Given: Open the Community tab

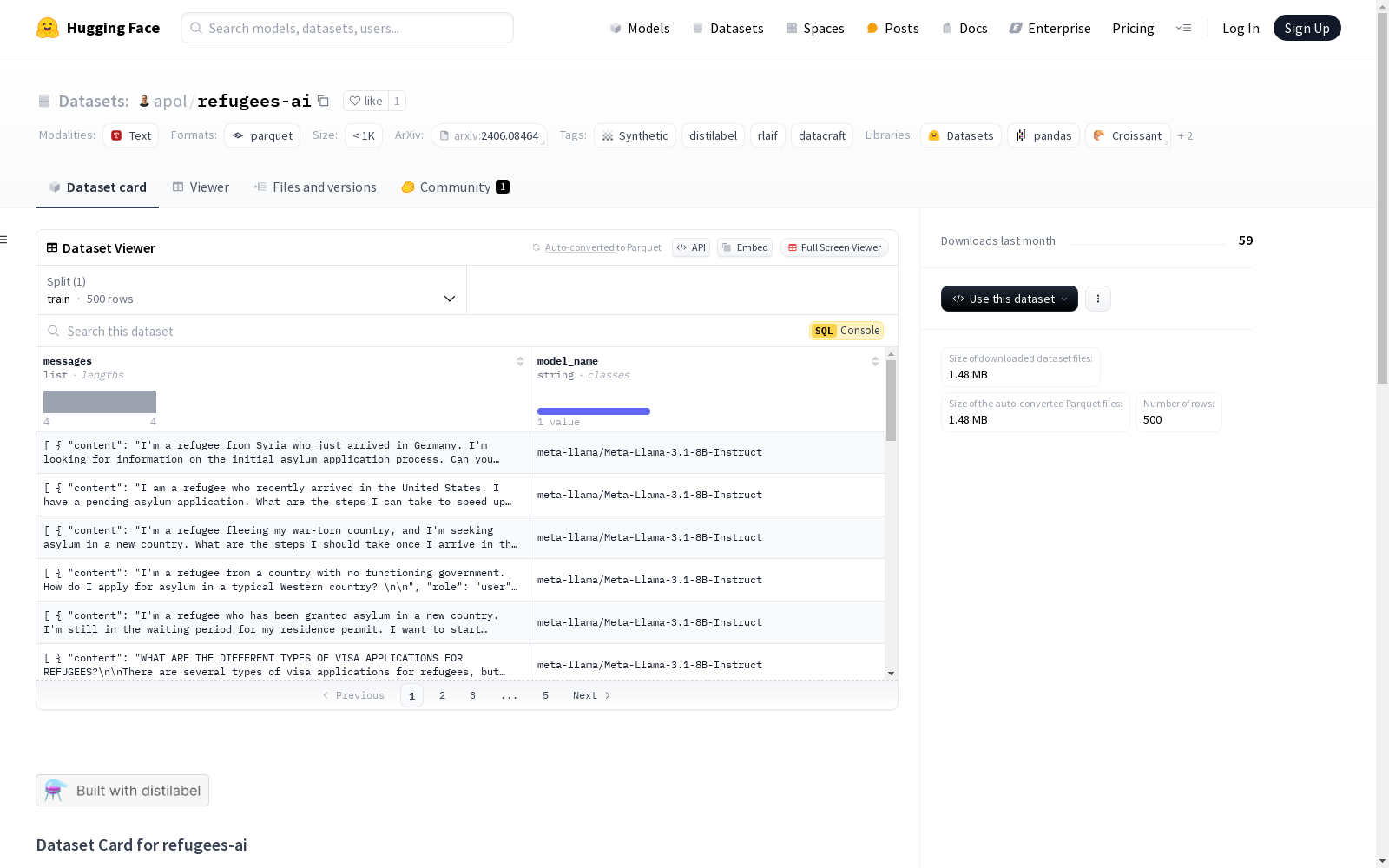Looking at the screenshot, I should (455, 187).
